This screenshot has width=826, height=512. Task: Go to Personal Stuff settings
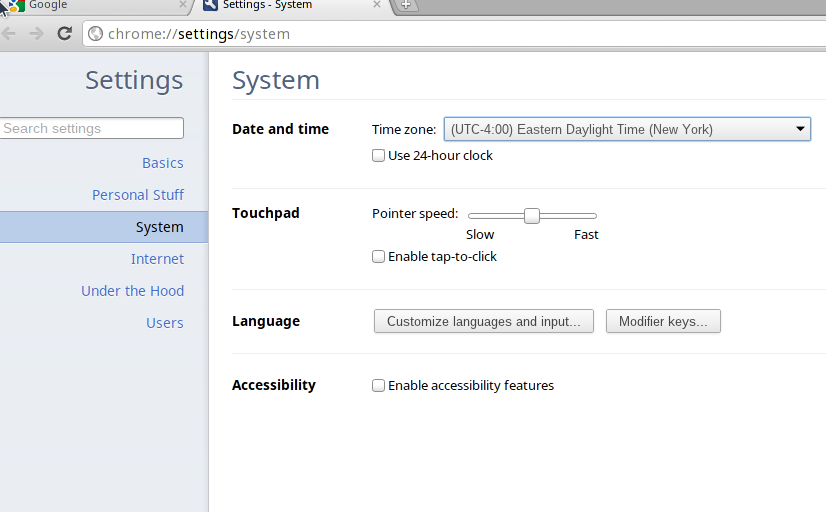coord(138,195)
